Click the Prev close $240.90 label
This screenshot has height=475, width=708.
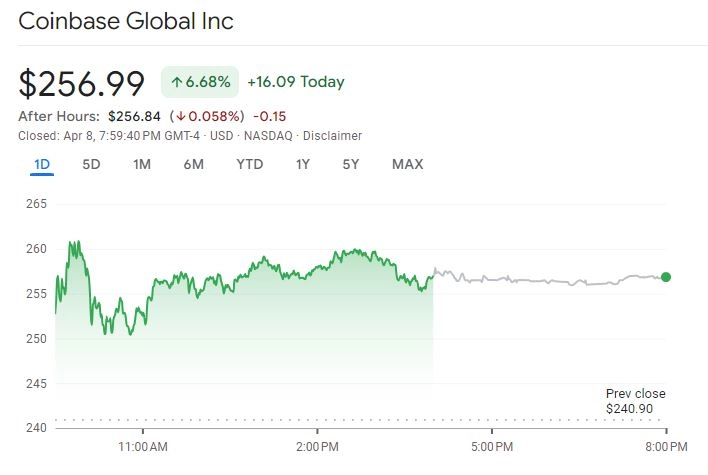click(x=635, y=401)
